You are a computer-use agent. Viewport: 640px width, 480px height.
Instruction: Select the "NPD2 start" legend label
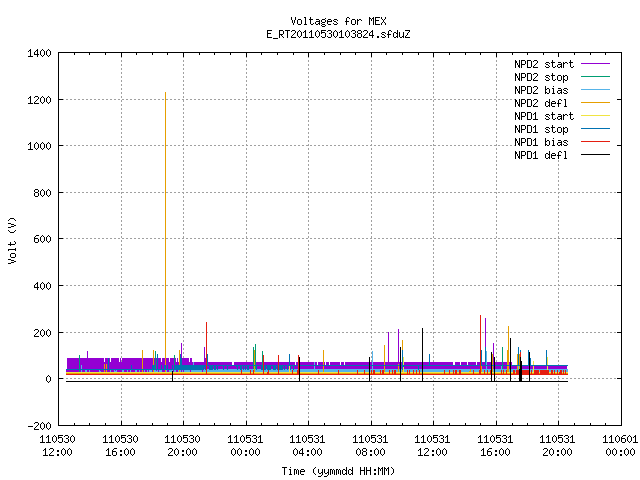point(544,64)
